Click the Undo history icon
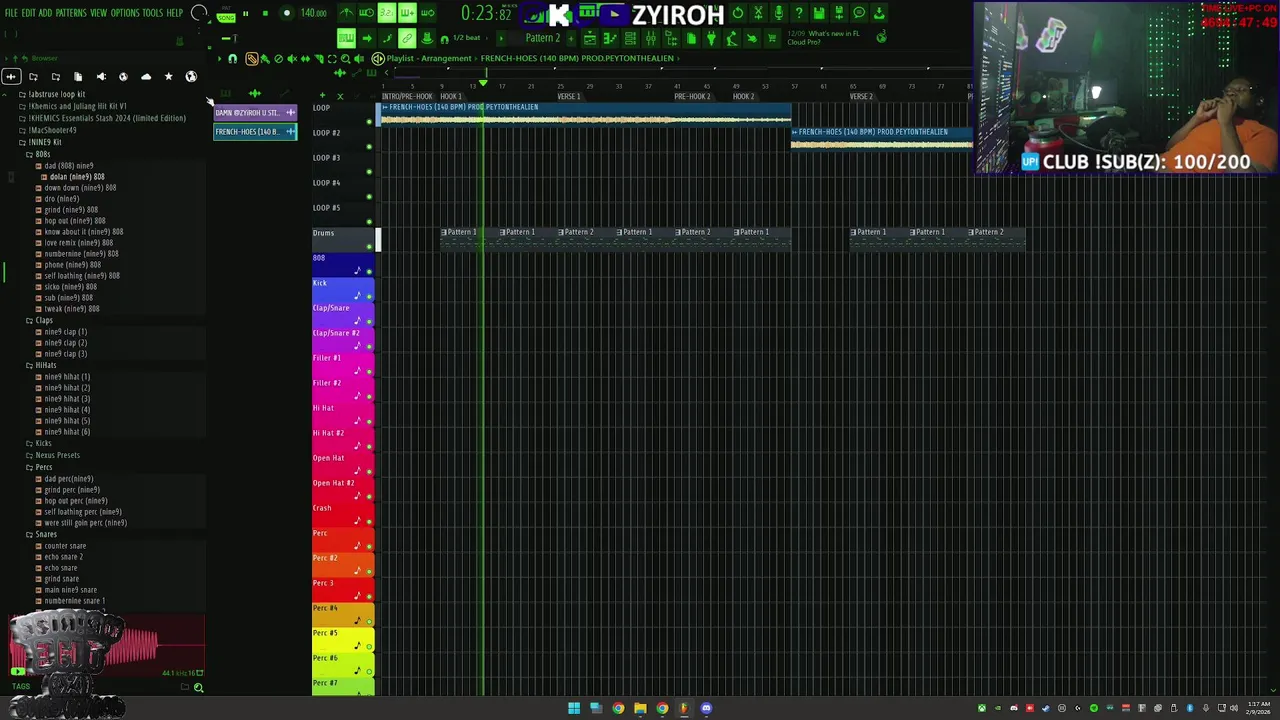The image size is (1280, 720). pyautogui.click(x=738, y=13)
